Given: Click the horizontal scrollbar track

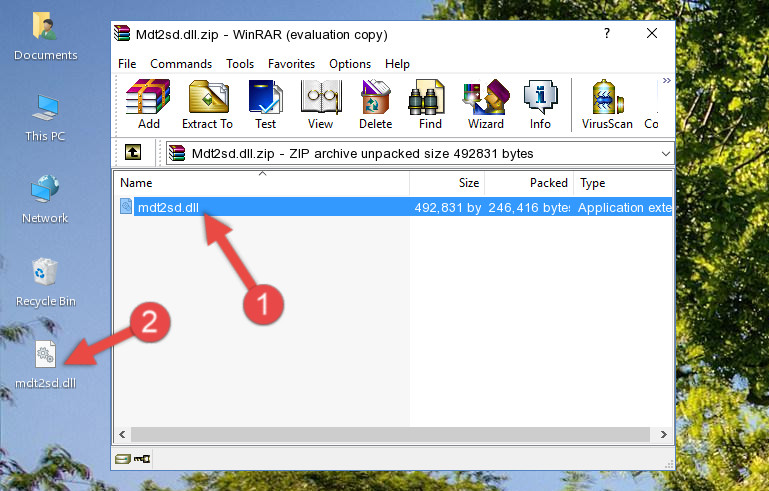Looking at the screenshot, I should (390, 434).
